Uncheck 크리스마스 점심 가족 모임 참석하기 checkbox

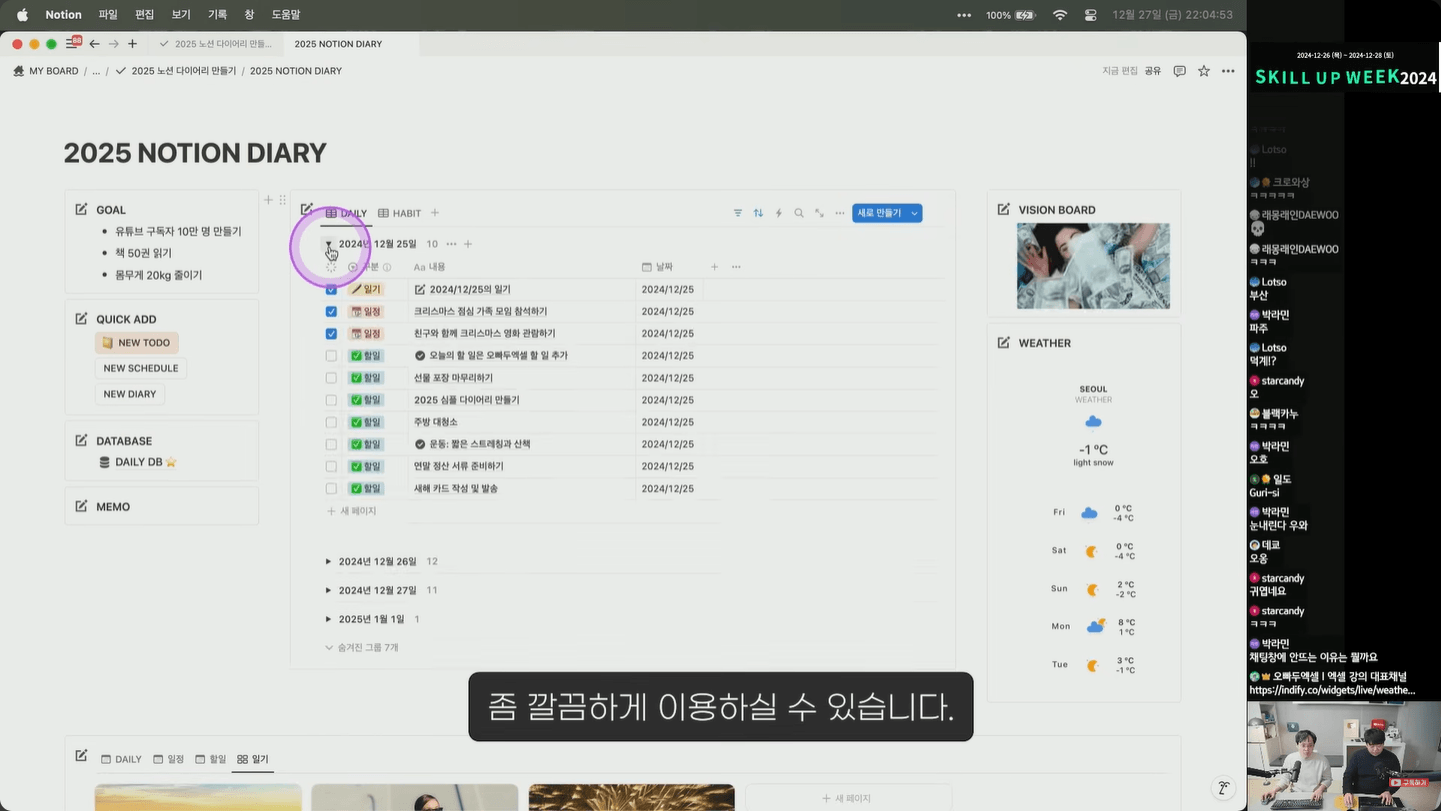[331, 311]
